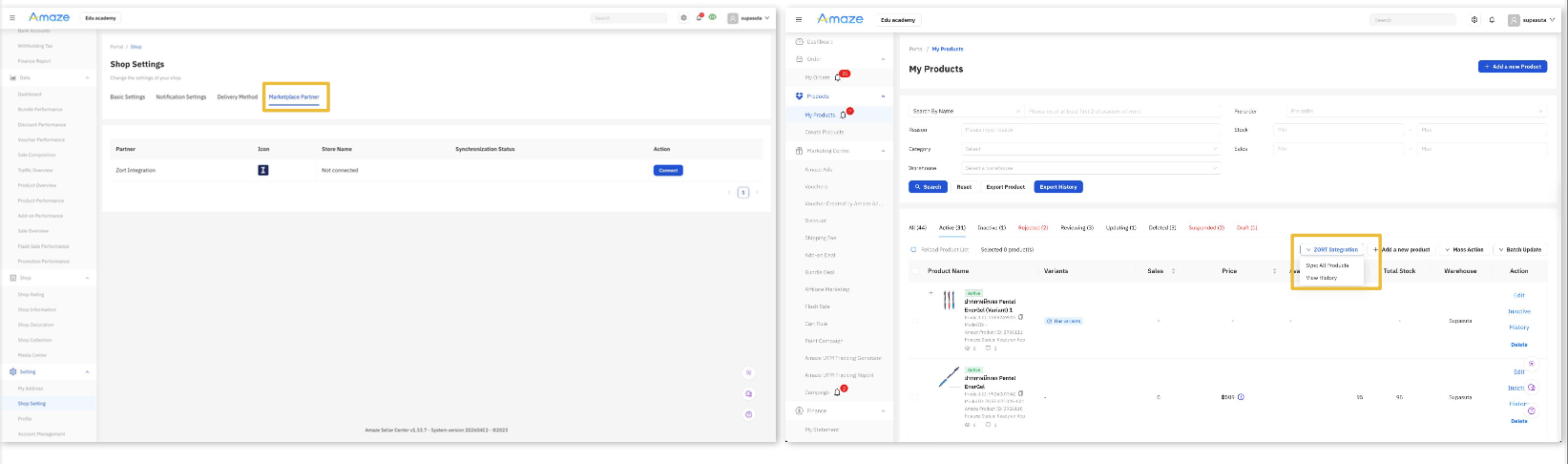The height and width of the screenshot is (464, 1568).
Task: Click the bell badge beside Campaign sidebar item
Action: tap(839, 391)
